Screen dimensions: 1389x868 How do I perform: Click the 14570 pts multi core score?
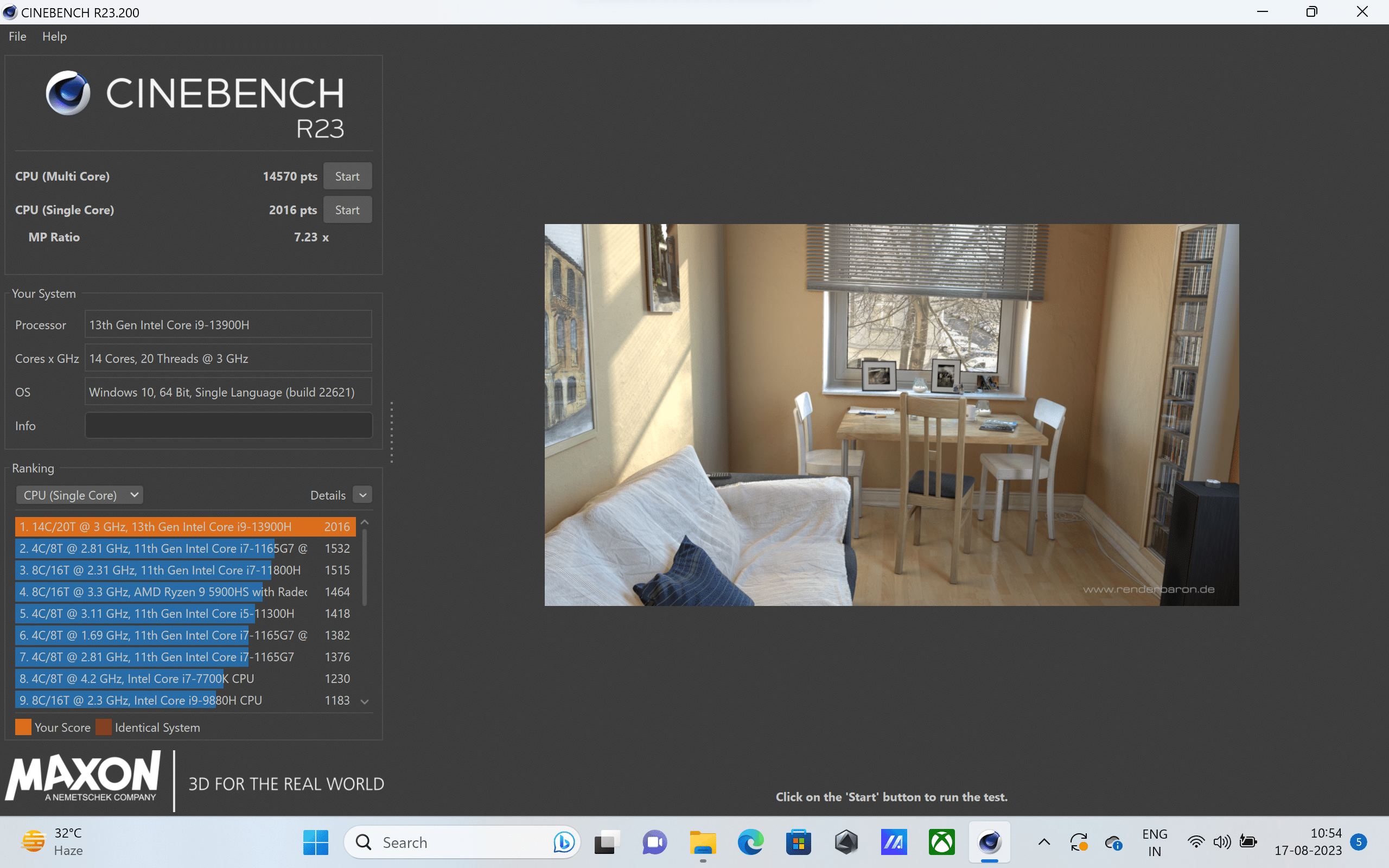click(290, 176)
